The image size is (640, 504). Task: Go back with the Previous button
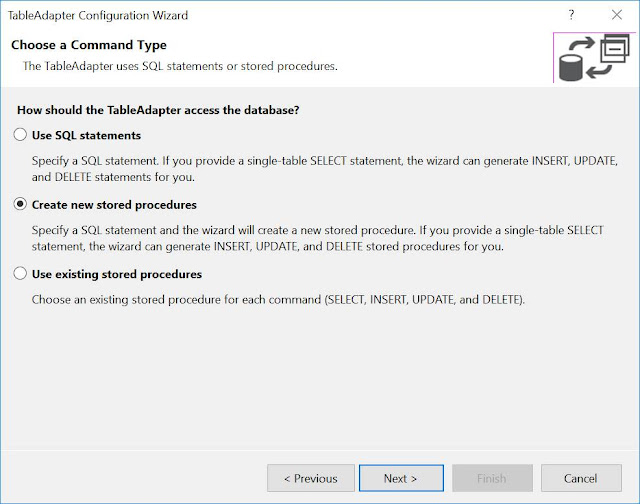310,478
